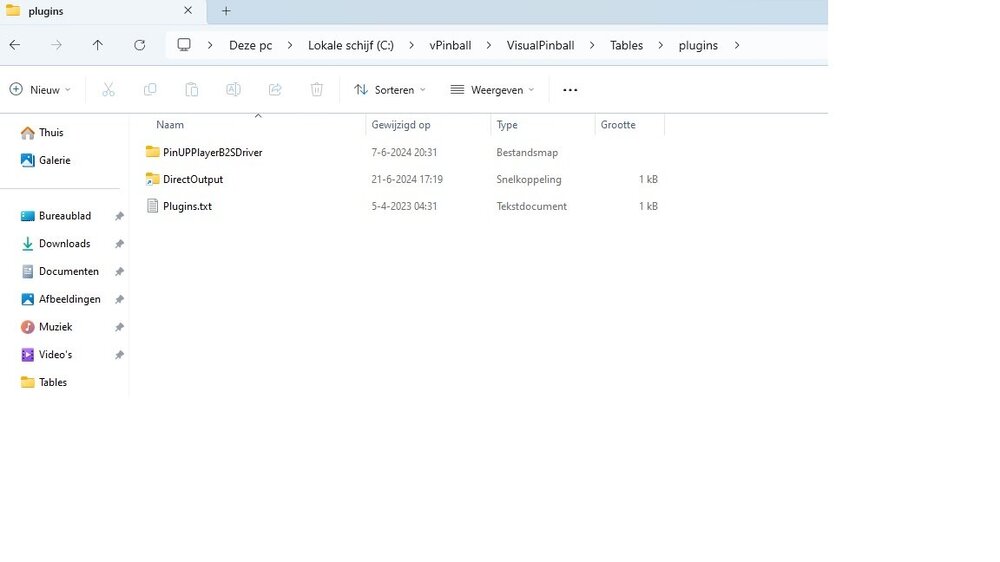
Task: Expand chevron after vPinball breadcrumb
Action: (489, 45)
